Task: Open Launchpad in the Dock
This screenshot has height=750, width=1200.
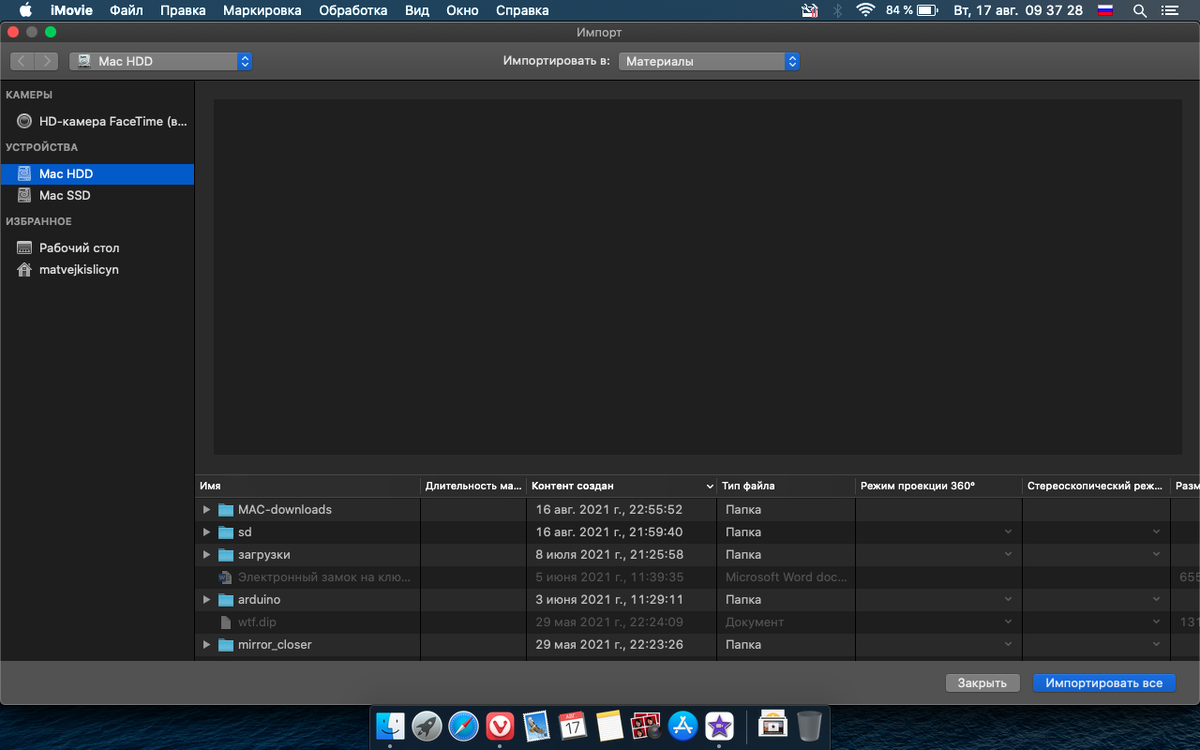Action: coord(427,725)
